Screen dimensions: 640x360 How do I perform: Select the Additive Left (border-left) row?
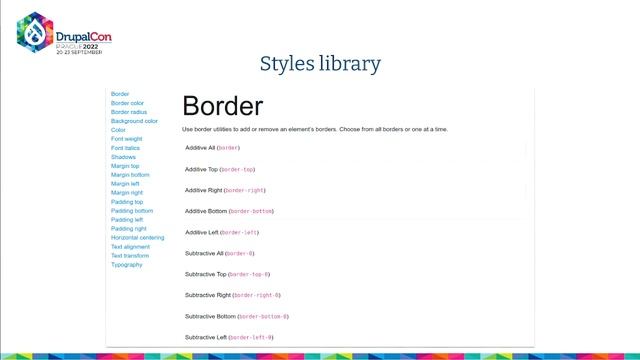222,232
